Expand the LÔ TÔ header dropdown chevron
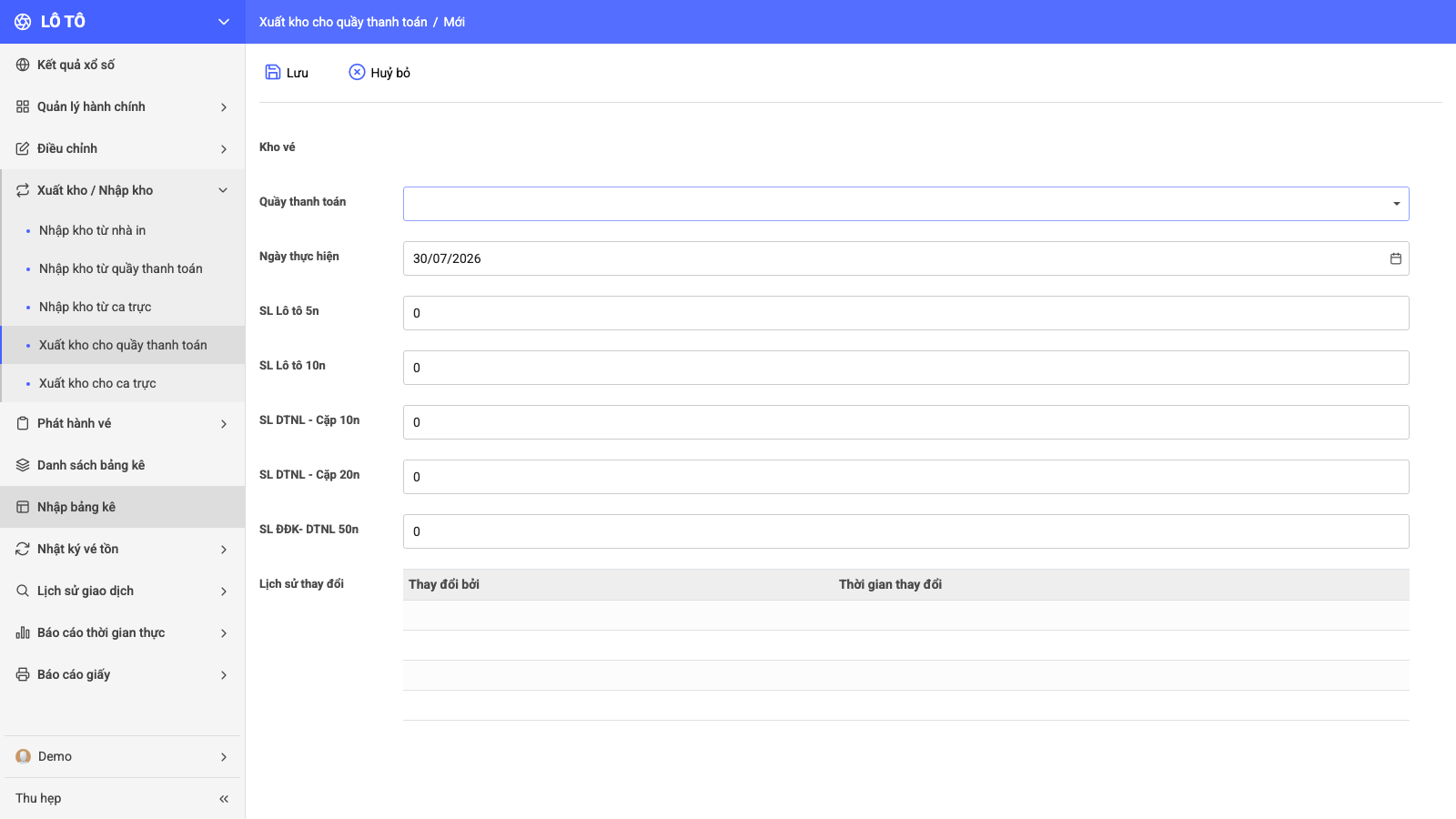 [224, 22]
